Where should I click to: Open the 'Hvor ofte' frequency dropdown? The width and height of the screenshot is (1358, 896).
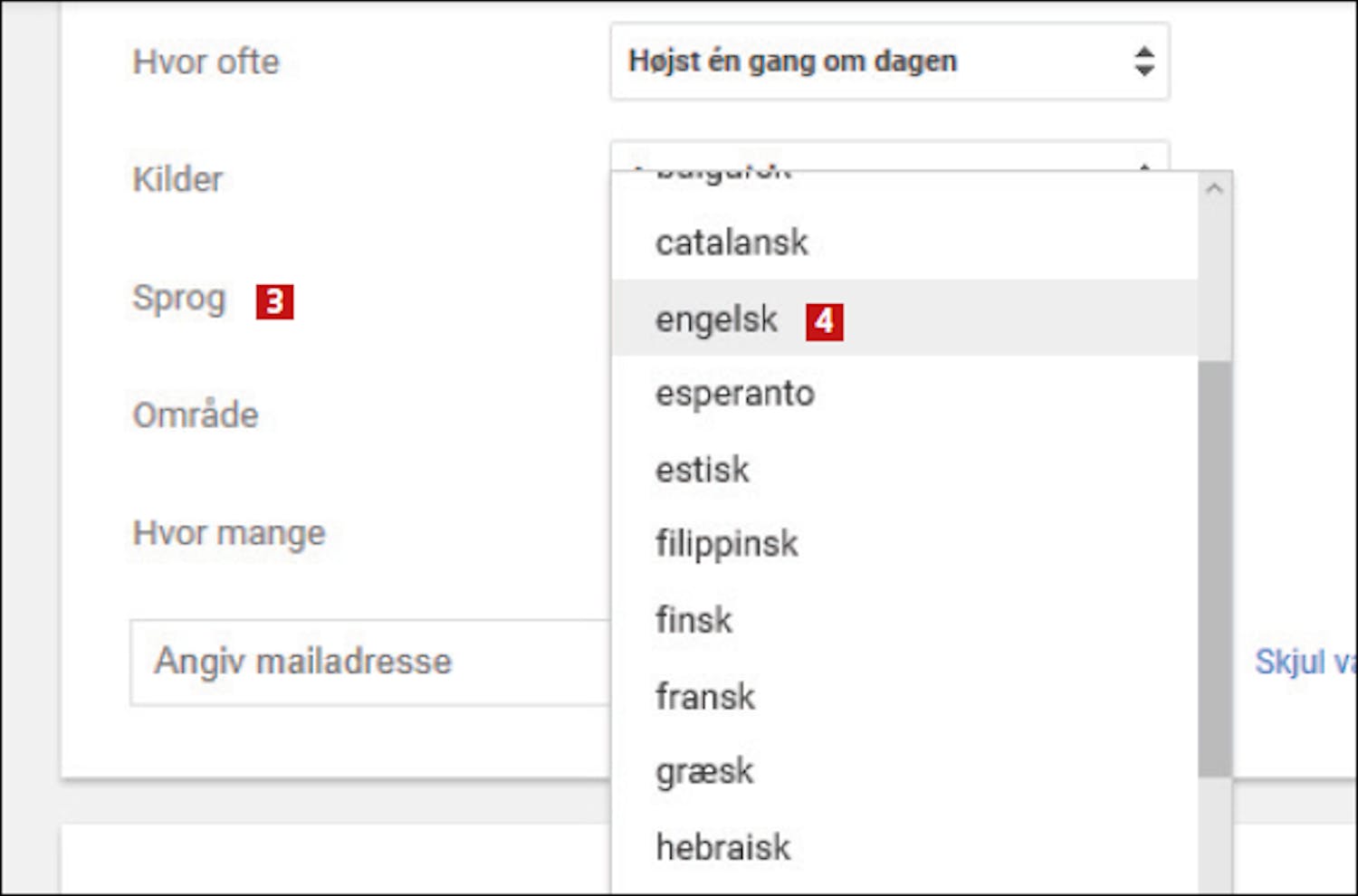point(887,62)
